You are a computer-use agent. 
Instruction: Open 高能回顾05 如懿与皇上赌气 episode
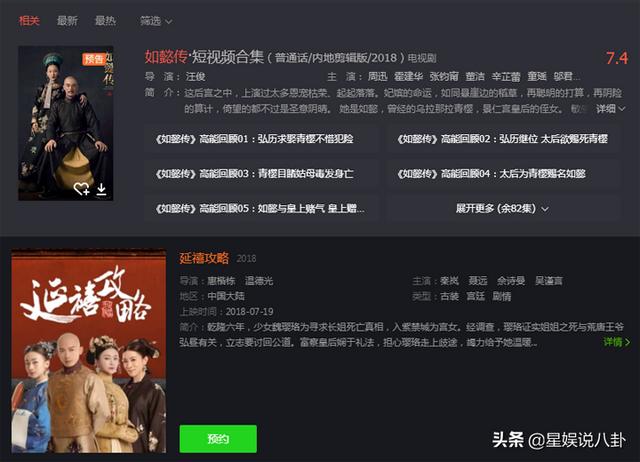click(261, 209)
